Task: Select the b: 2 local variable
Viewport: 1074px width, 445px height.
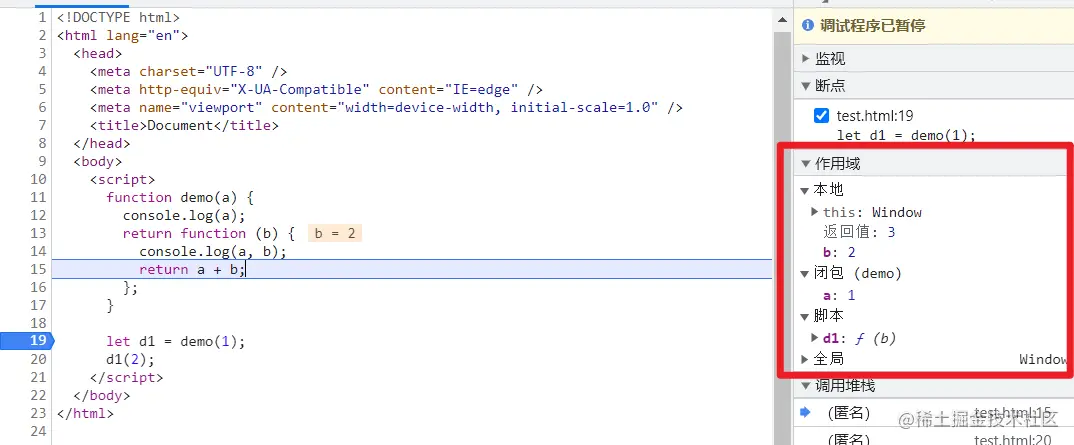Action: point(839,253)
